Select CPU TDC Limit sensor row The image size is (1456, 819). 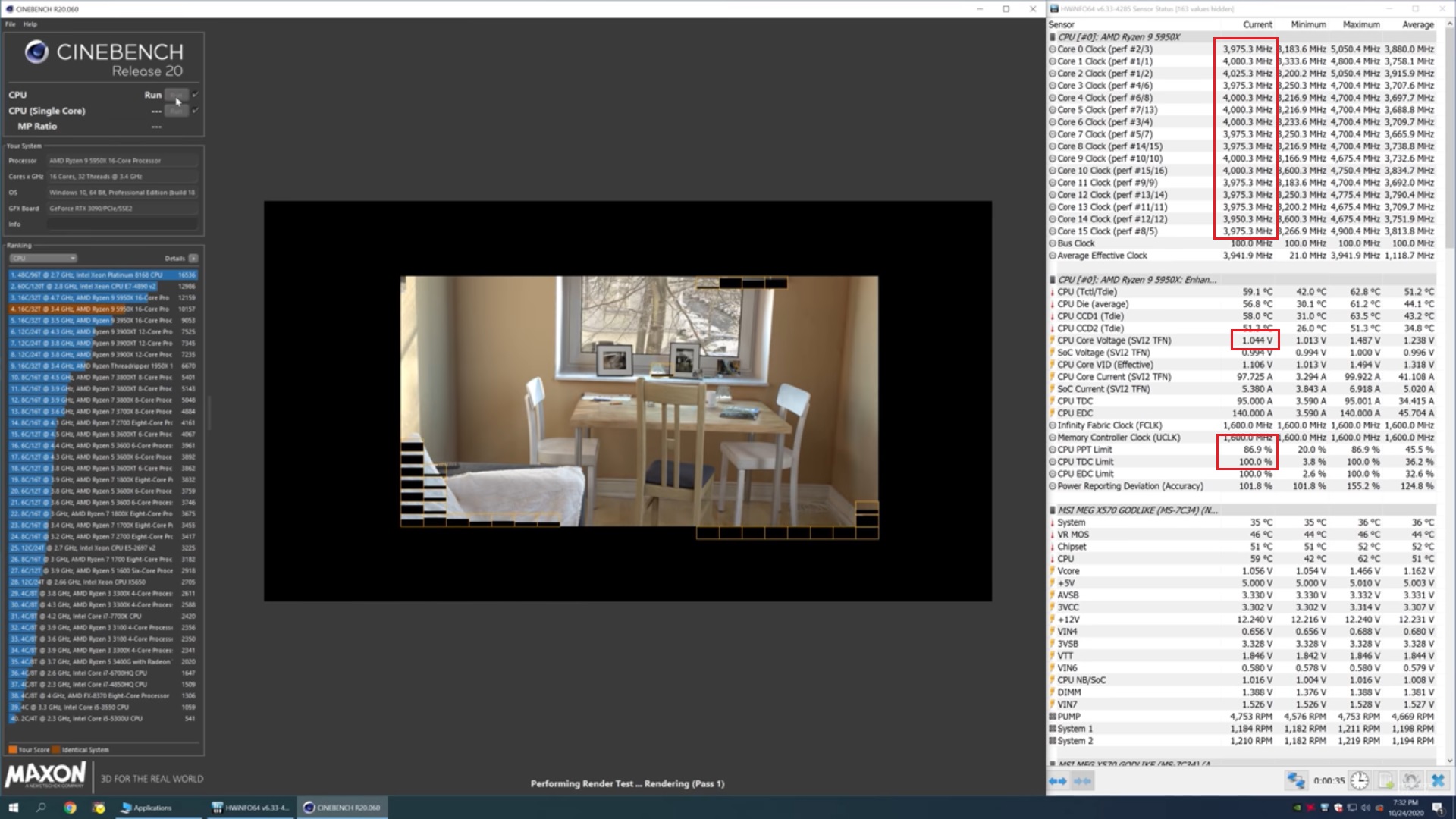point(1242,462)
